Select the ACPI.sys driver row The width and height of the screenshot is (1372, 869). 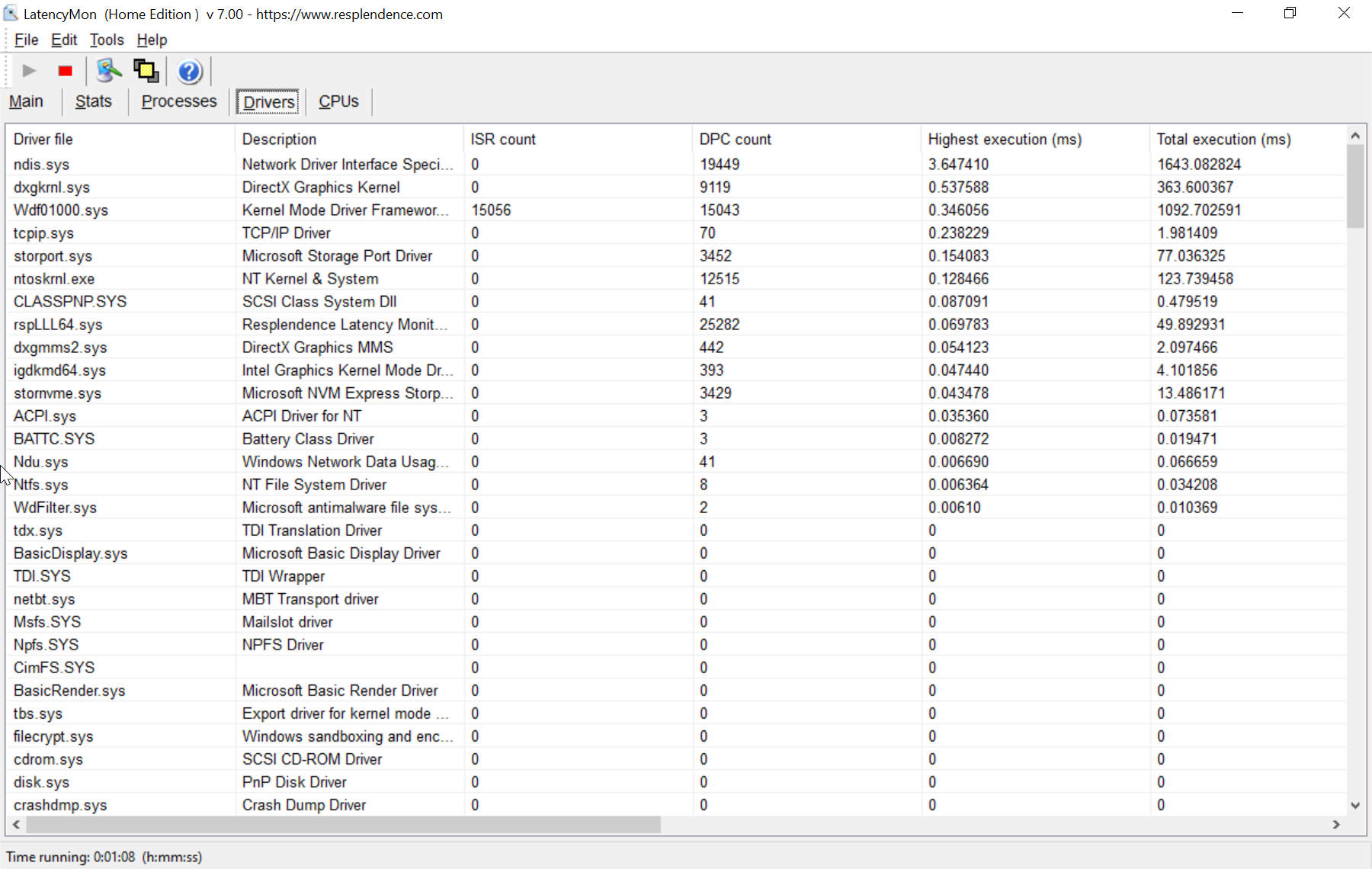pyautogui.click(x=676, y=416)
